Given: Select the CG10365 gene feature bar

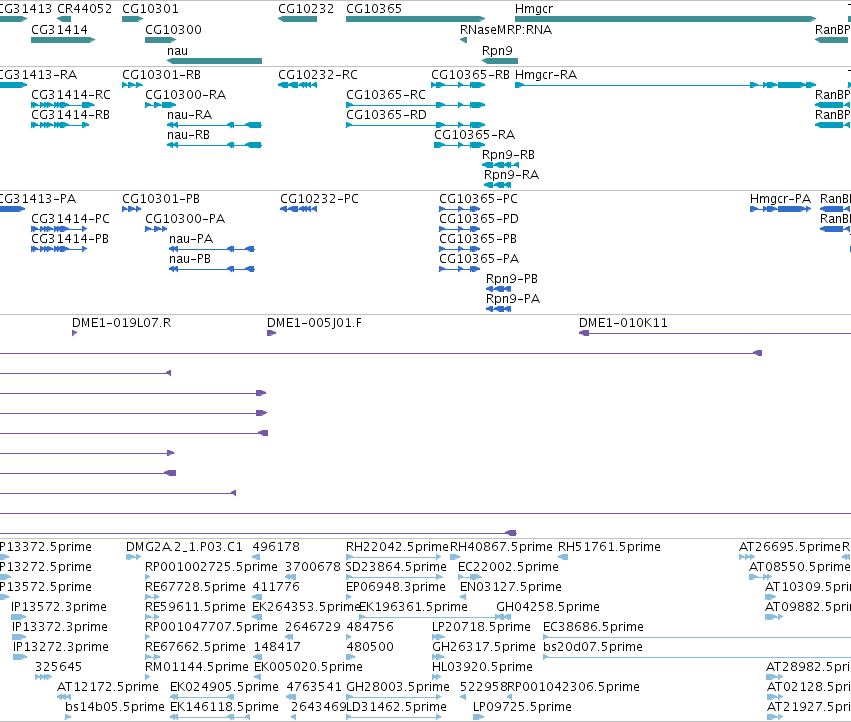Looking at the screenshot, I should point(415,19).
